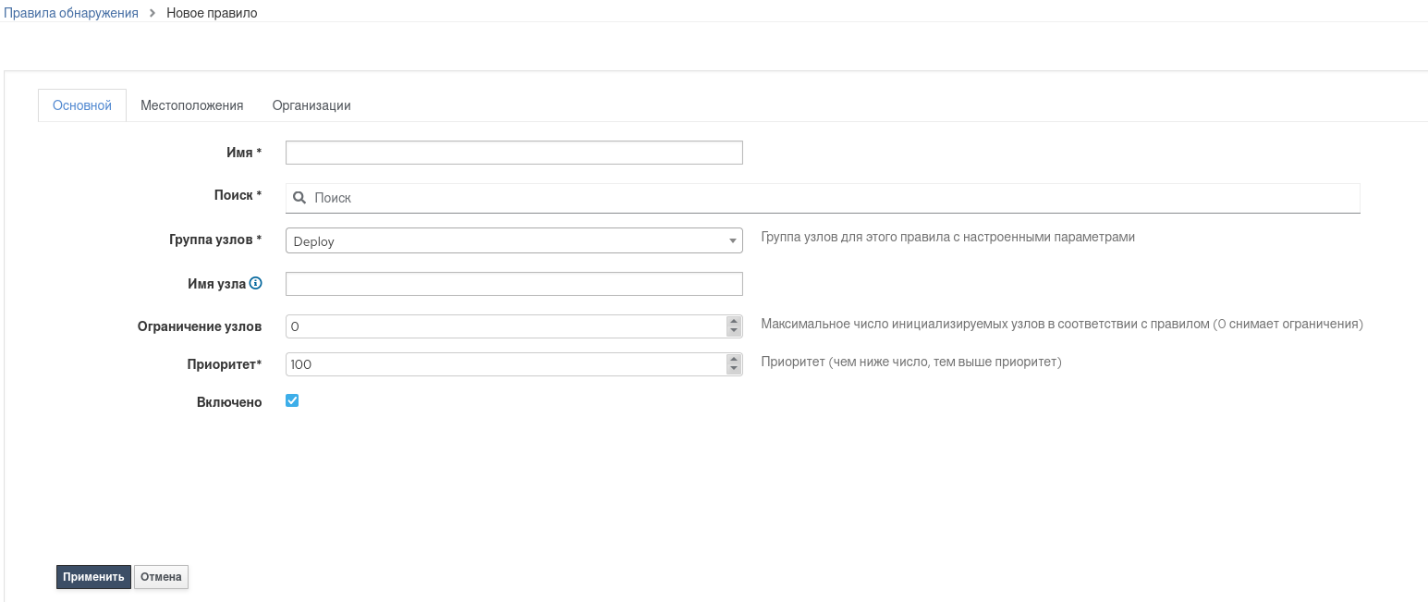This screenshot has height=602, width=1428.
Task: Focus the Имя text field
Action: pyautogui.click(x=513, y=152)
